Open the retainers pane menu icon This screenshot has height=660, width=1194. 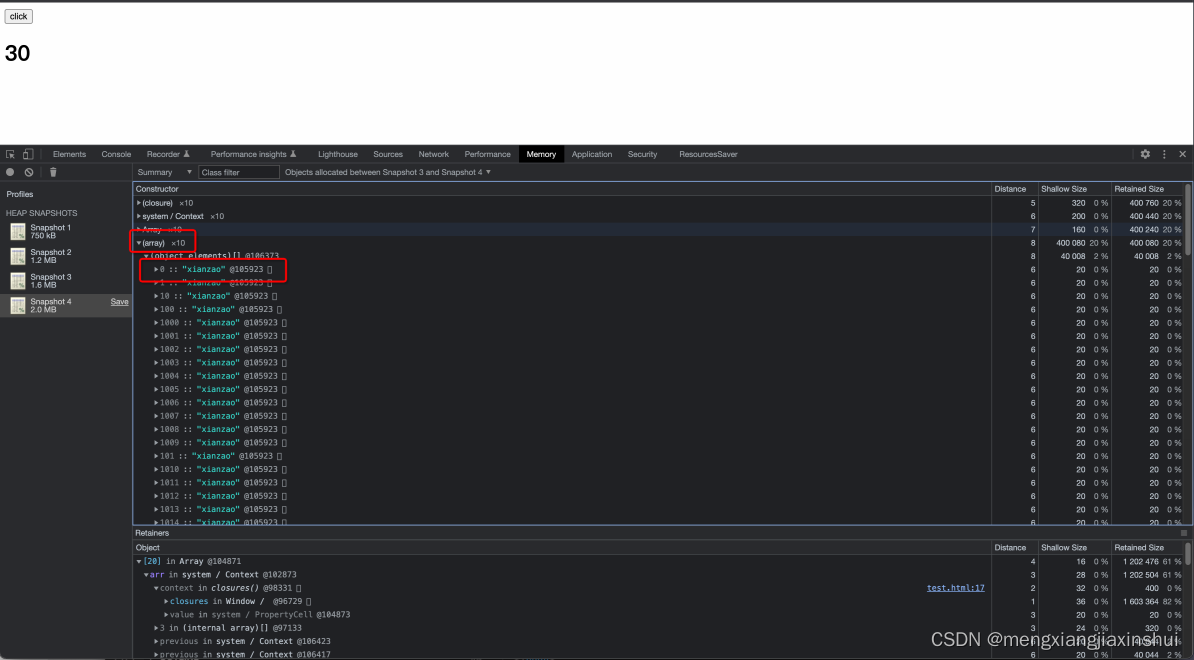point(1184,533)
